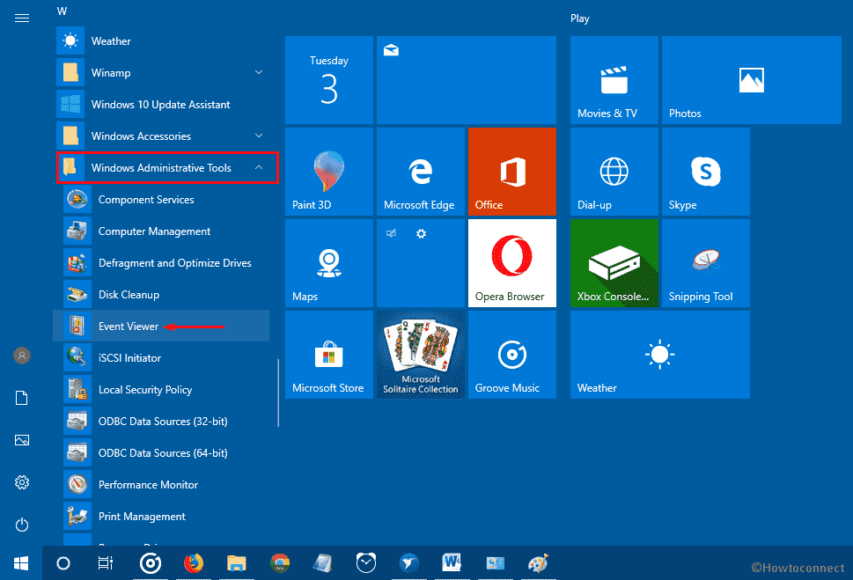Image resolution: width=853 pixels, height=580 pixels.
Task: Open the Xbox Console Companion tile
Action: coord(614,263)
